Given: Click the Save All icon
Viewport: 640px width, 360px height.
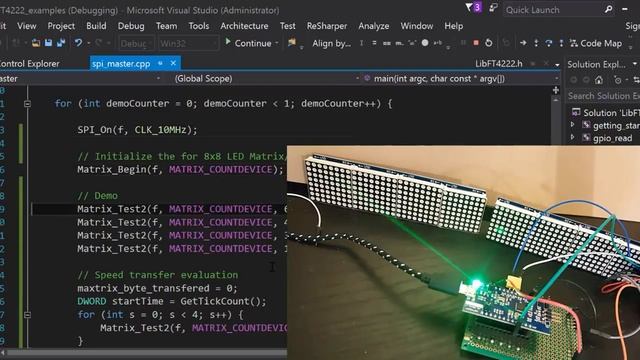Looking at the screenshot, I should click(61, 43).
